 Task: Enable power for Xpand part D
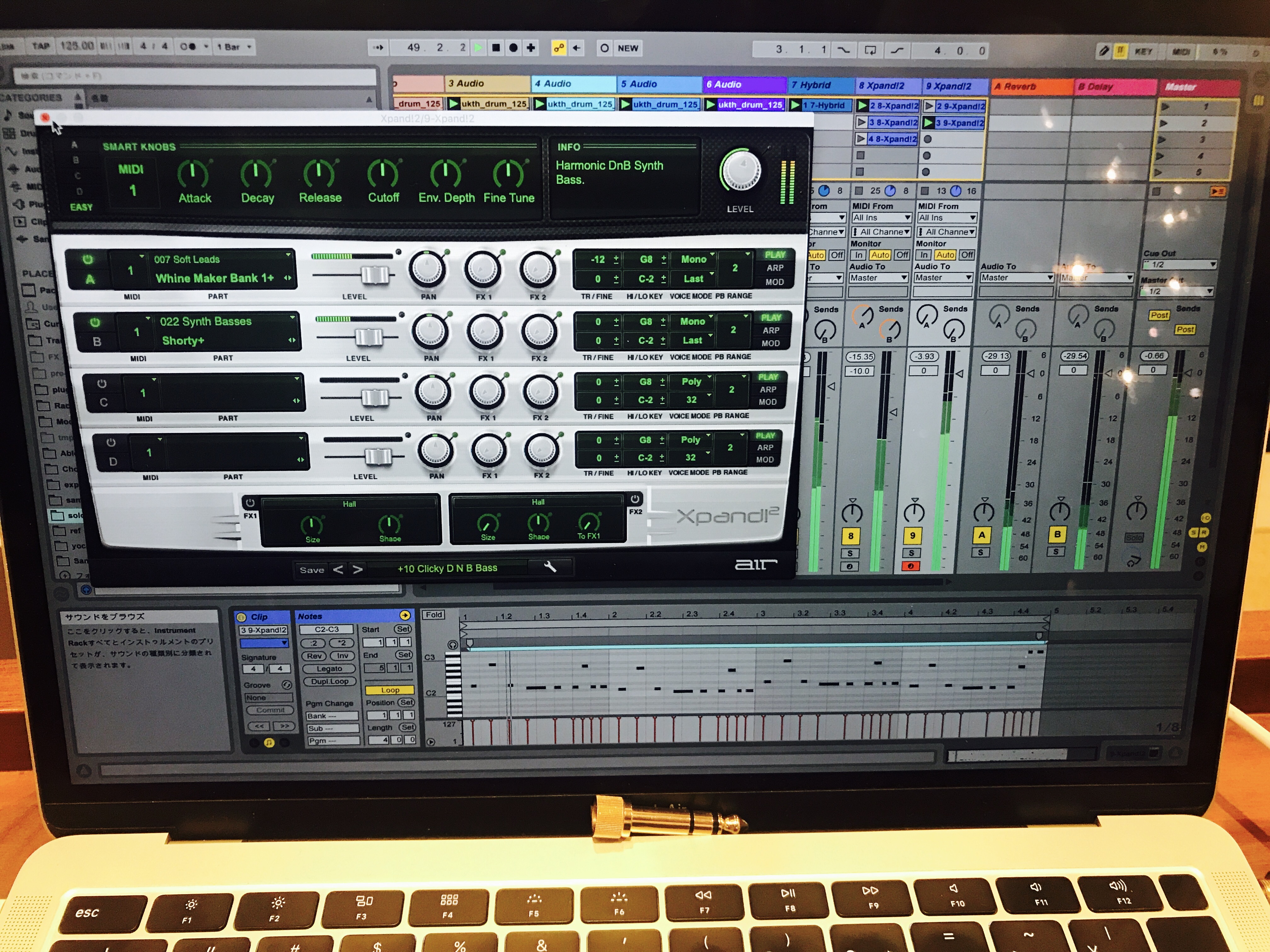(111, 442)
